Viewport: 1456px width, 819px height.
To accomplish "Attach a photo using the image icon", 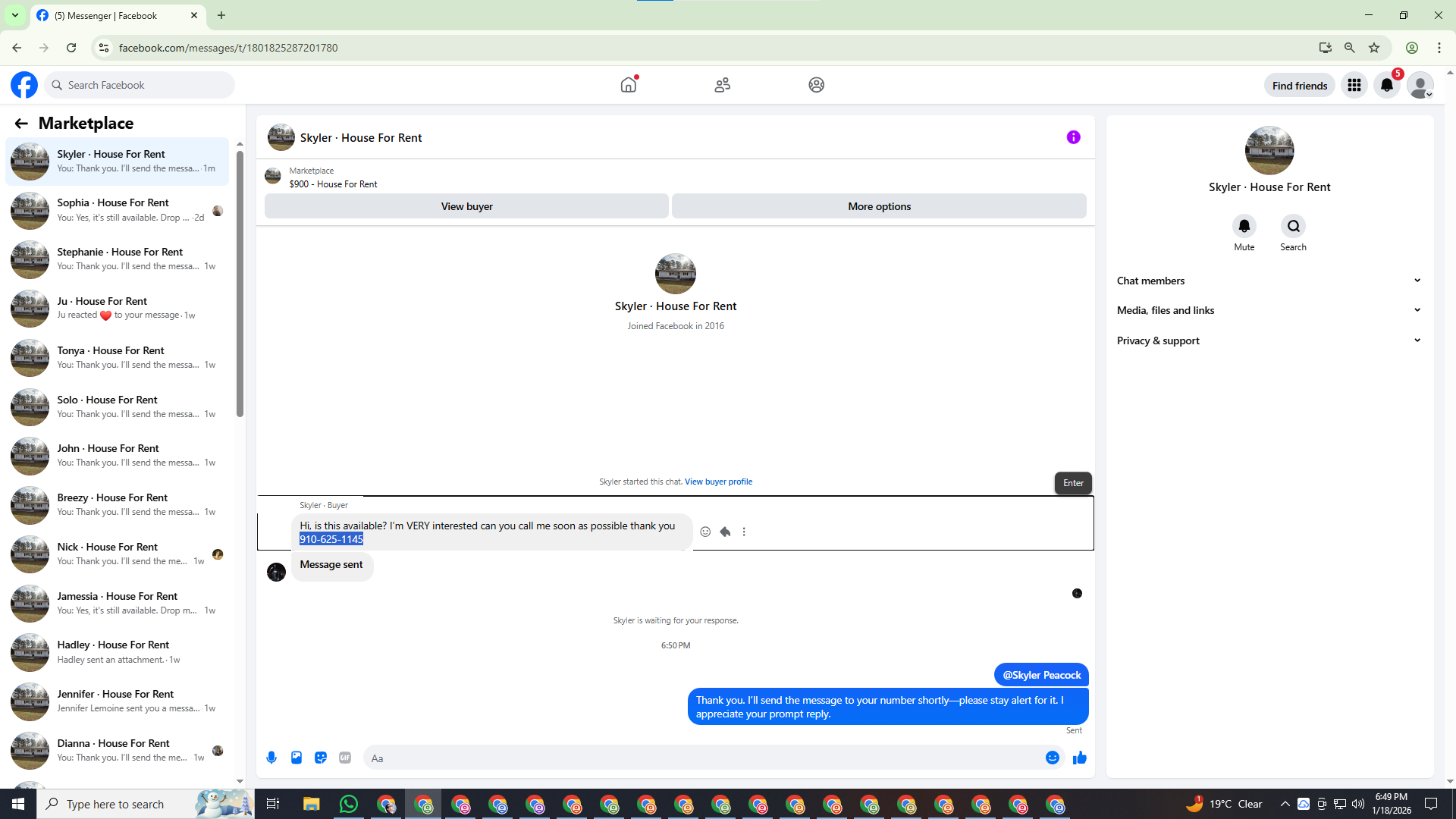I will [x=297, y=758].
